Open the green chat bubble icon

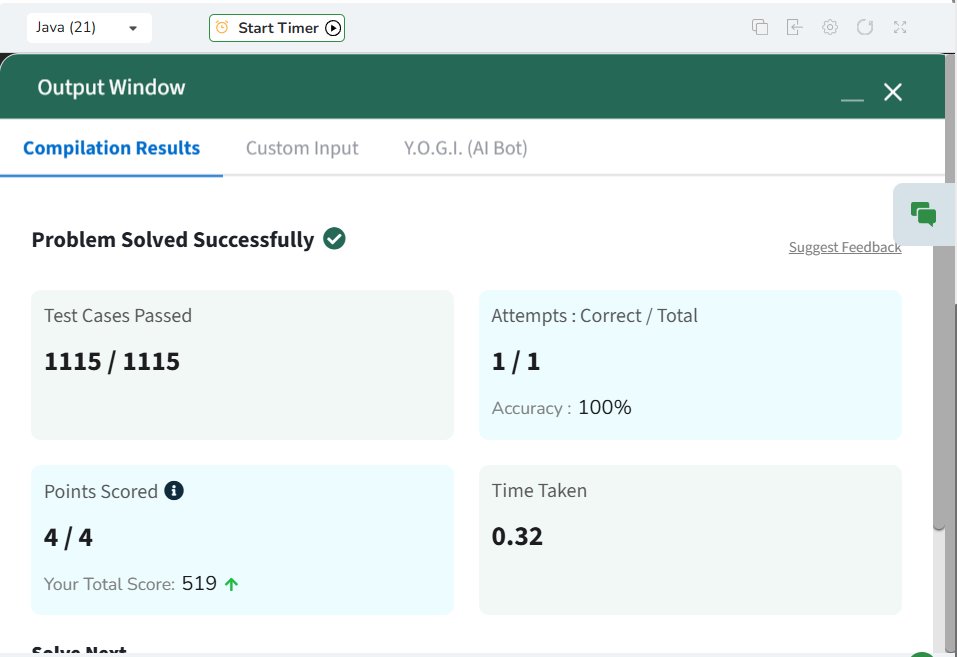(x=923, y=214)
